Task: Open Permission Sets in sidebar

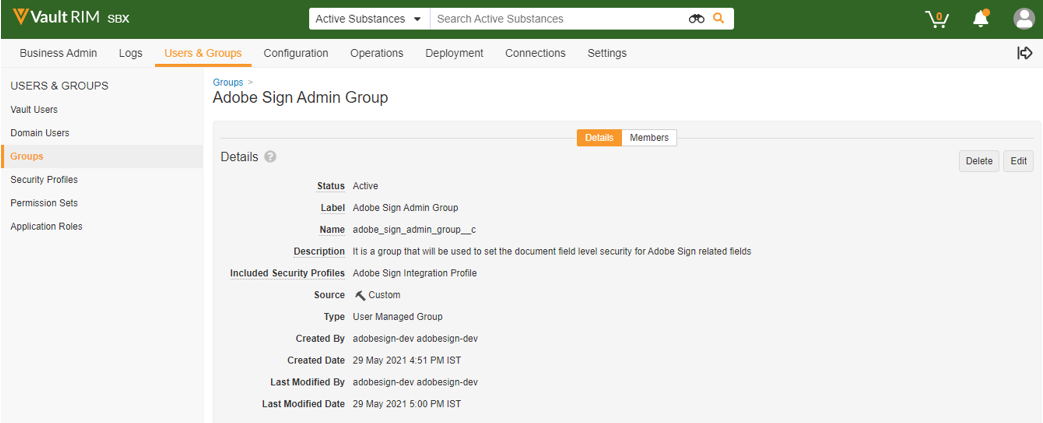Action: pos(44,203)
